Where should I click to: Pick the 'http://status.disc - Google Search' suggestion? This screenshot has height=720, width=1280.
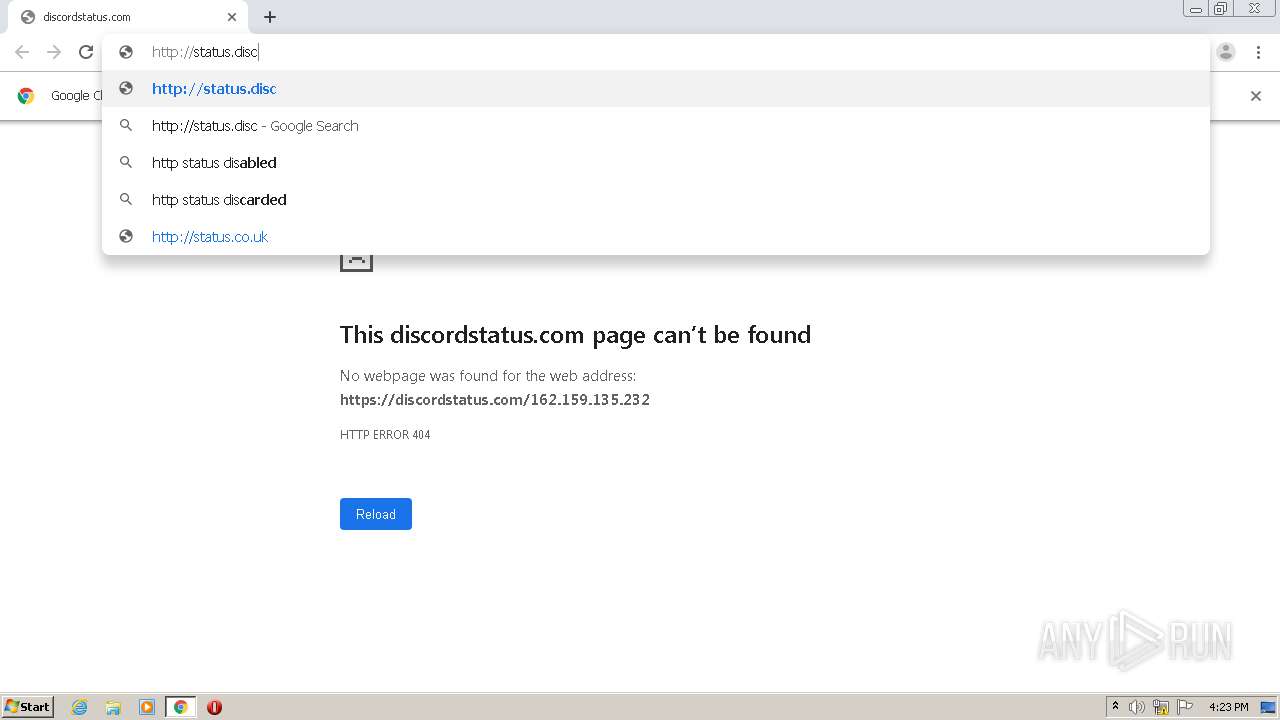(656, 126)
